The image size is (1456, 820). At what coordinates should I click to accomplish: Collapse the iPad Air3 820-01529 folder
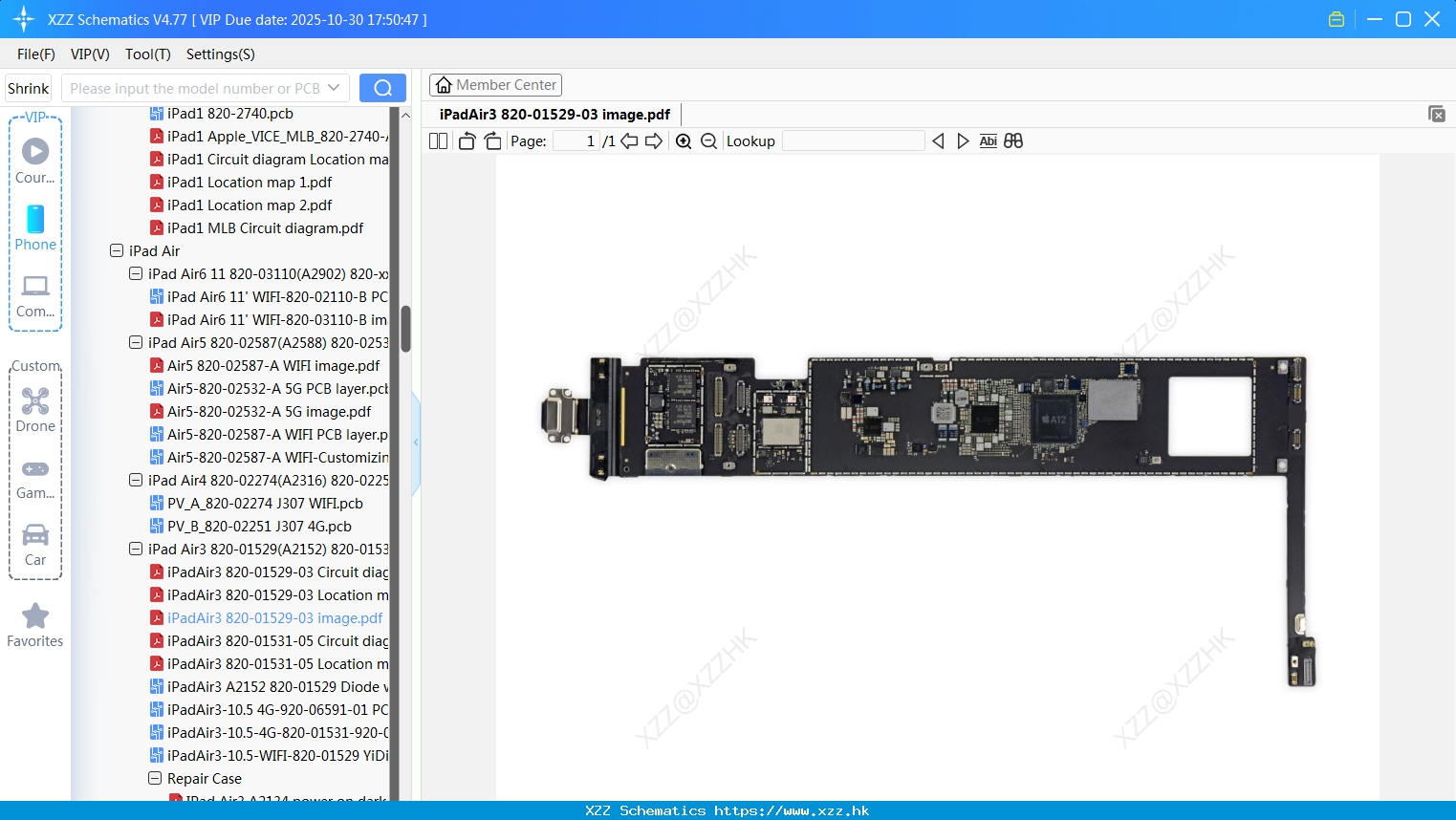(x=136, y=550)
